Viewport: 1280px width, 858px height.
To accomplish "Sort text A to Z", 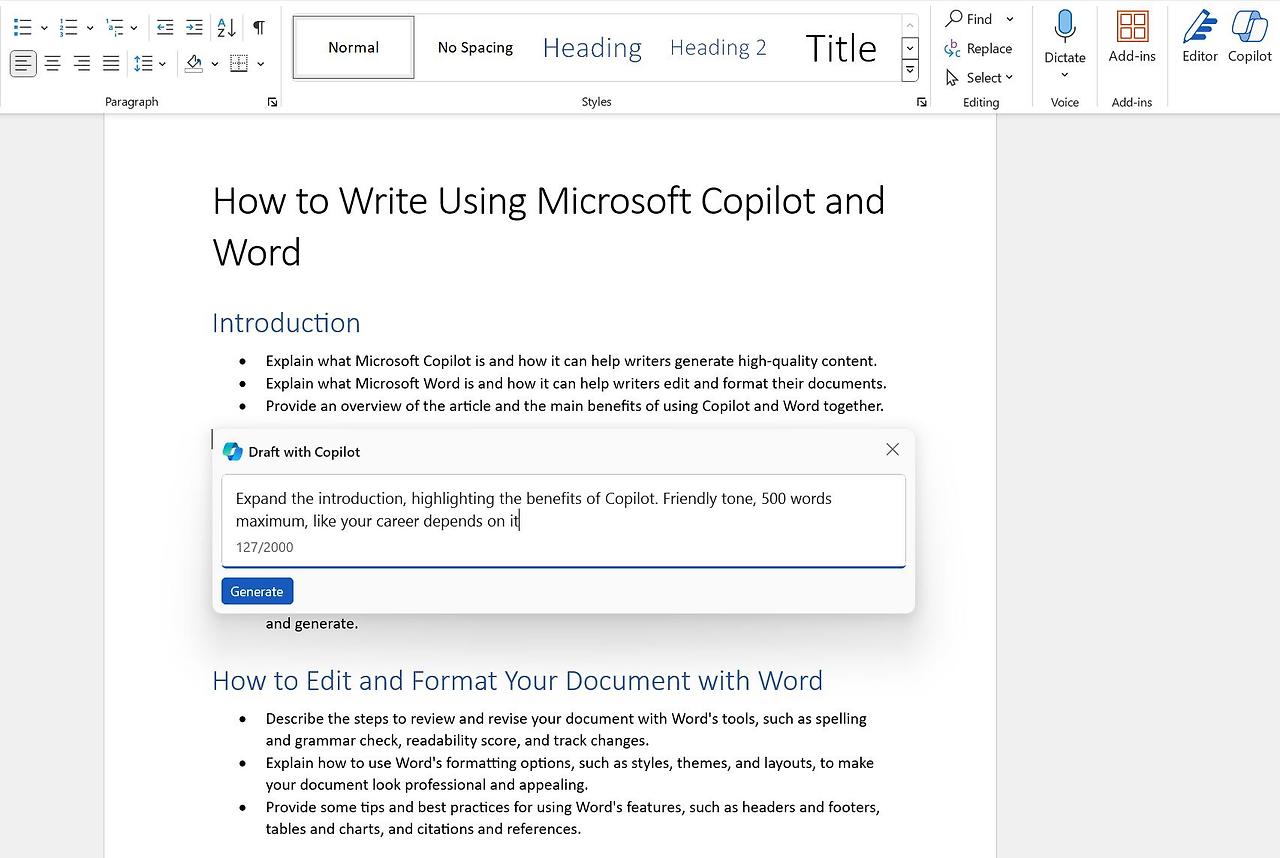I will (227, 27).
